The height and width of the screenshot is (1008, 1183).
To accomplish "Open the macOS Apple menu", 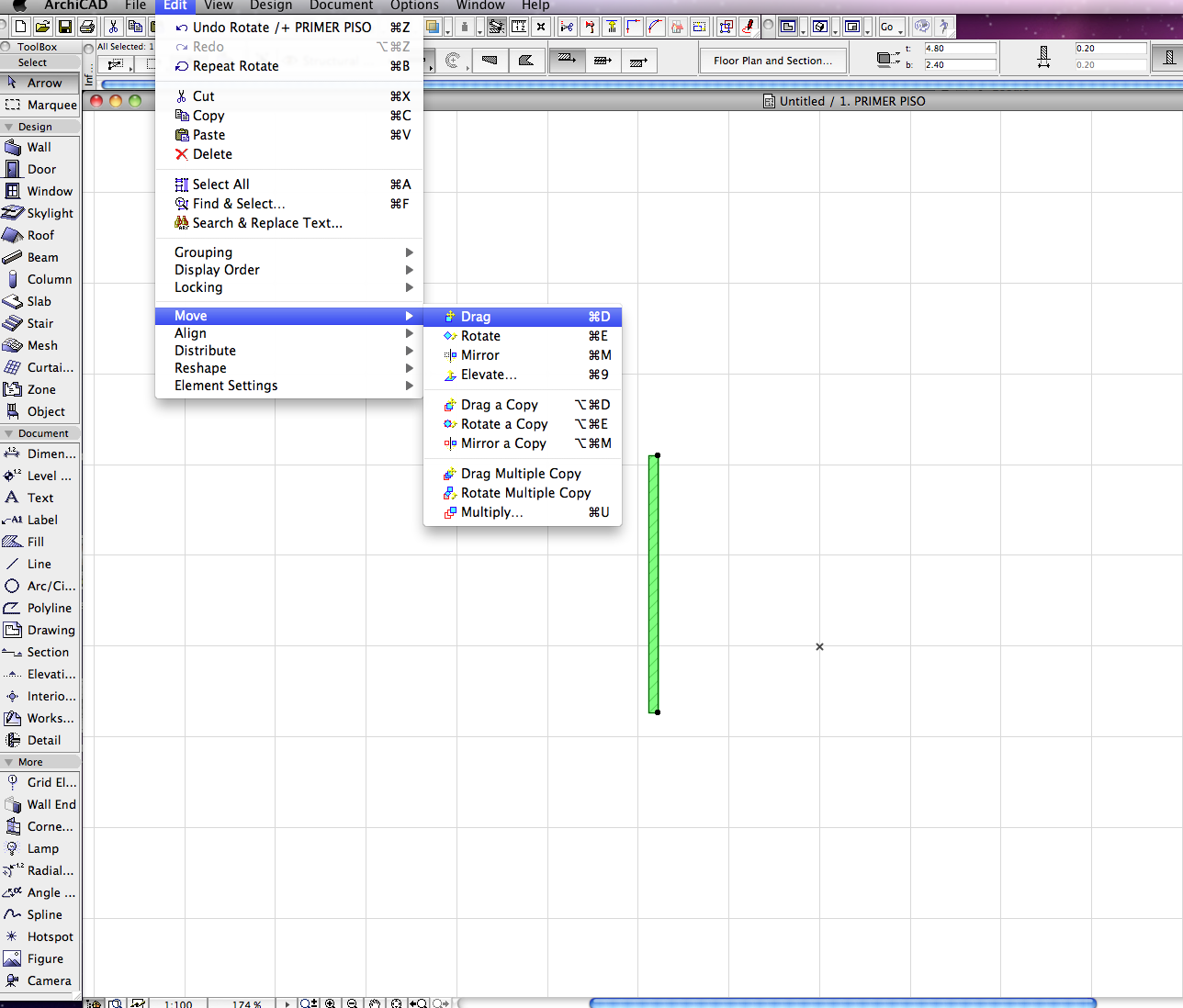I will tap(20, 6).
